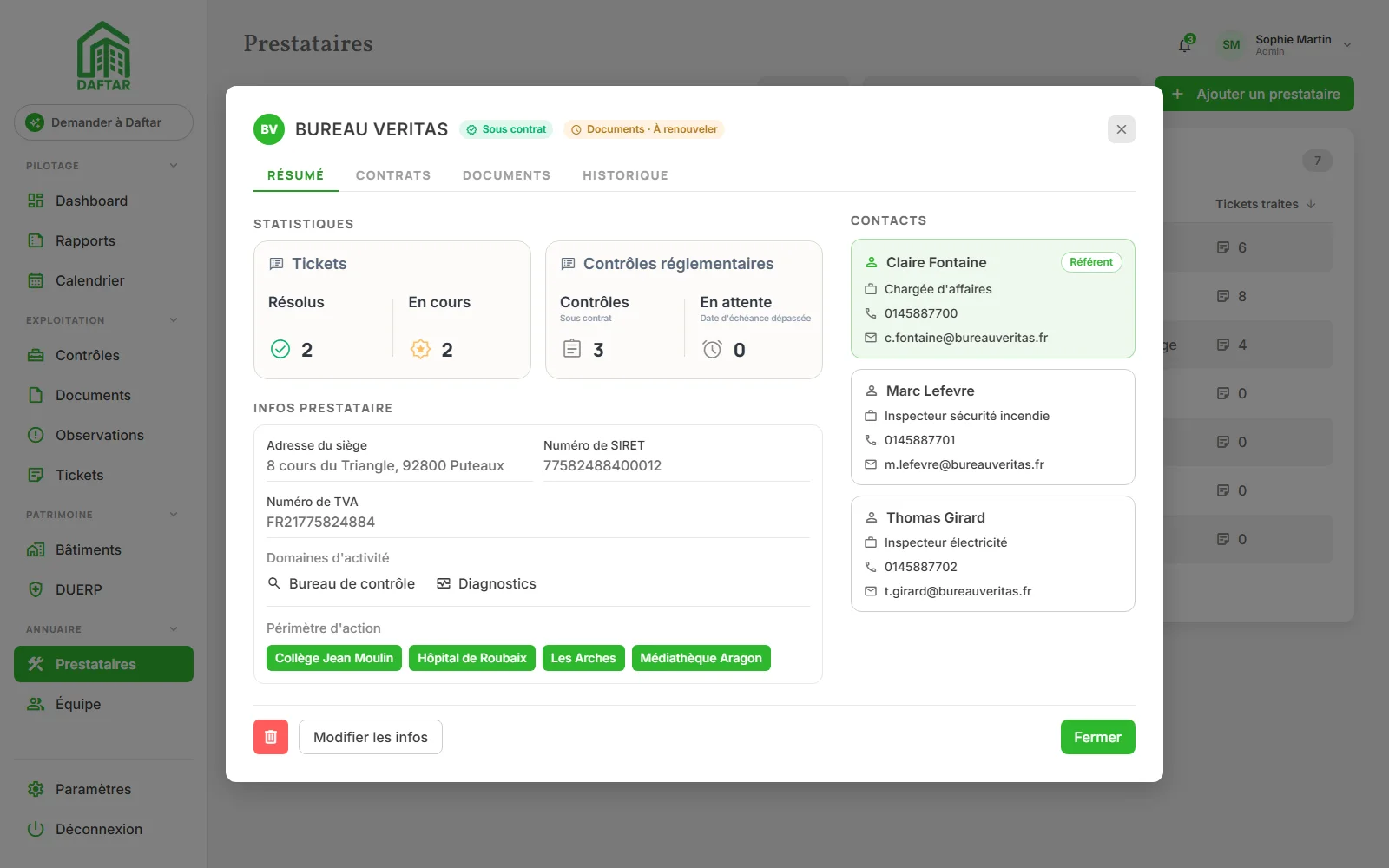Image resolution: width=1389 pixels, height=868 pixels.
Task: Collapse the EXPLOITATION sidebar section
Action: point(174,320)
